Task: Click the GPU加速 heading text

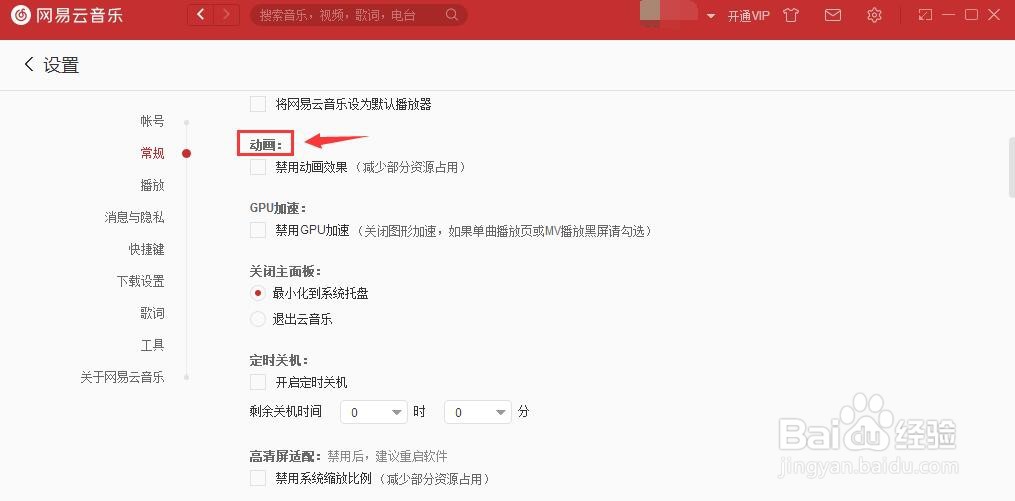Action: [x=278, y=208]
